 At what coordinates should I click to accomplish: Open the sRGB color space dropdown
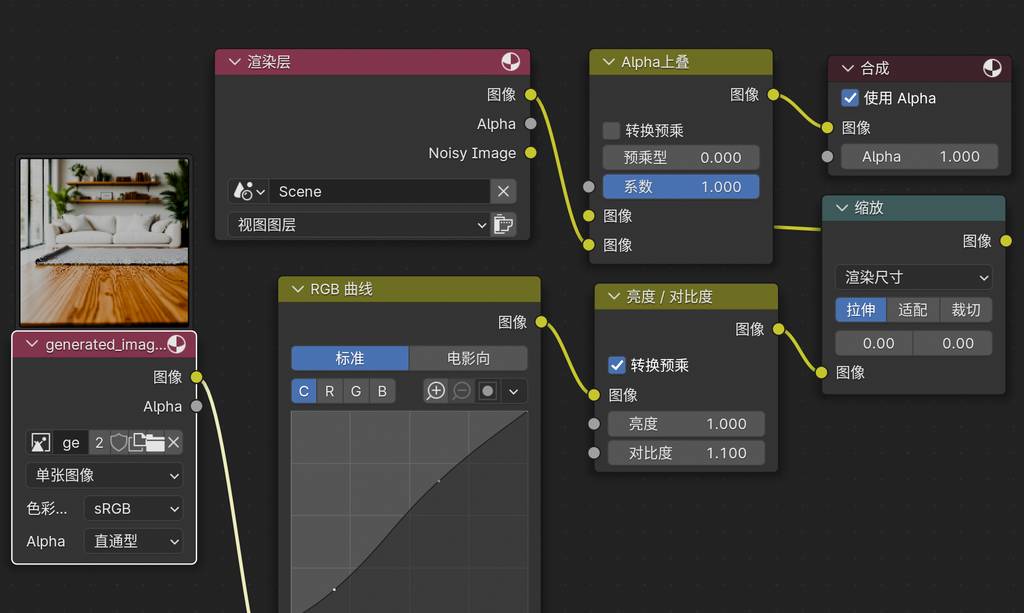[133, 508]
